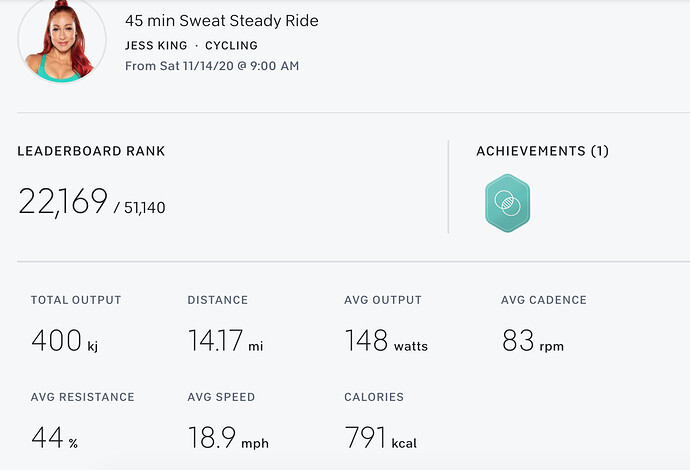
Task: Click the teal achievement badge icon
Action: click(507, 204)
